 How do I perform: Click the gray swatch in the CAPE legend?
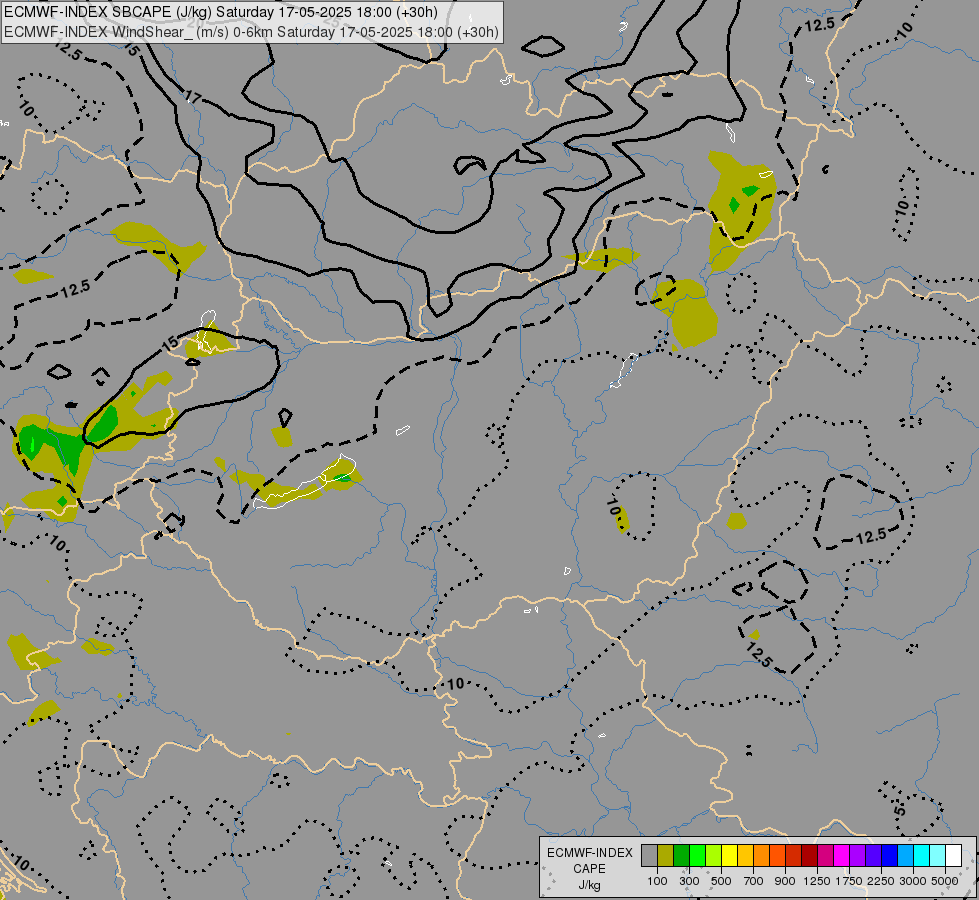tap(649, 856)
